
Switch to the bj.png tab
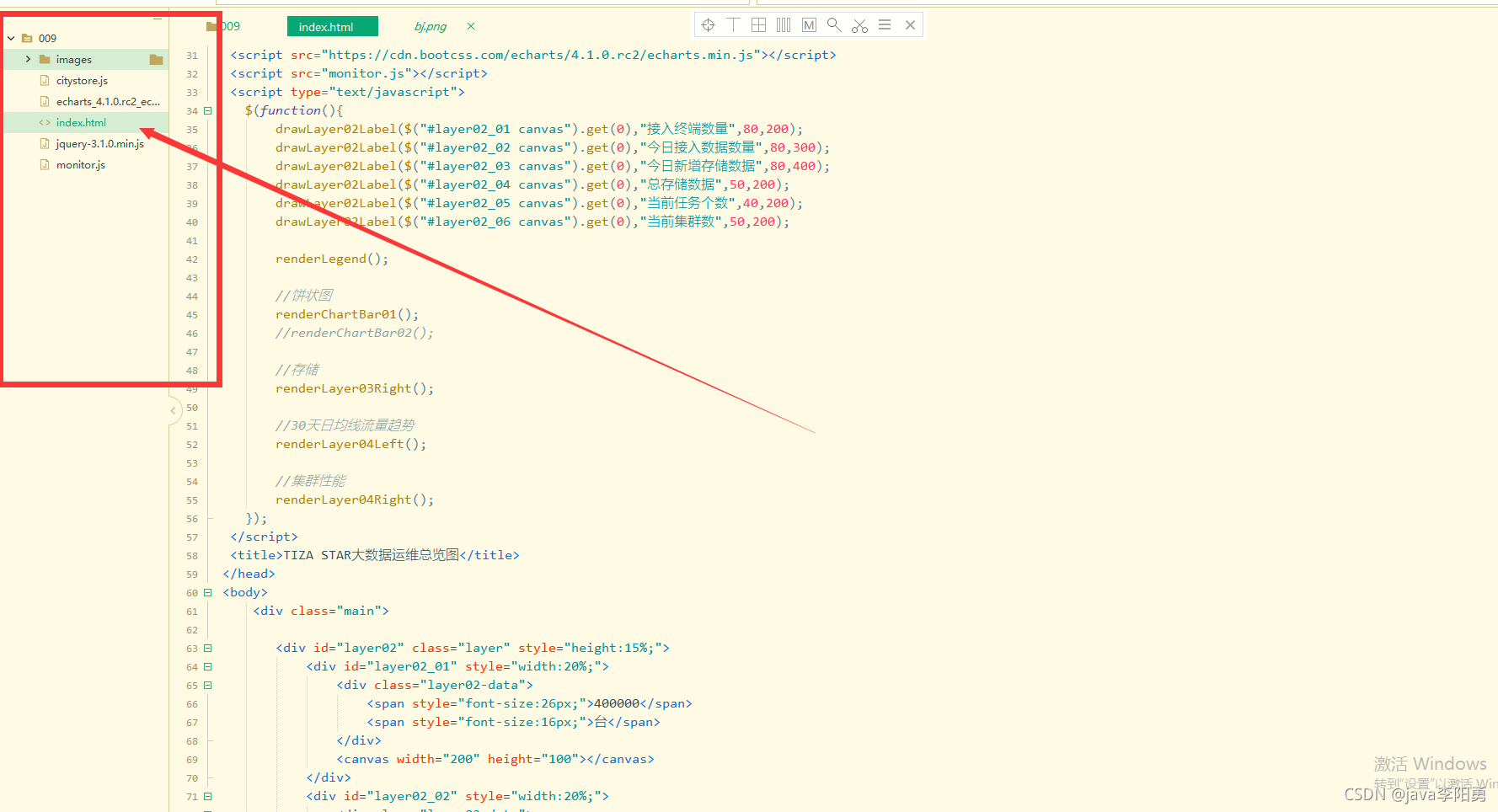431,27
